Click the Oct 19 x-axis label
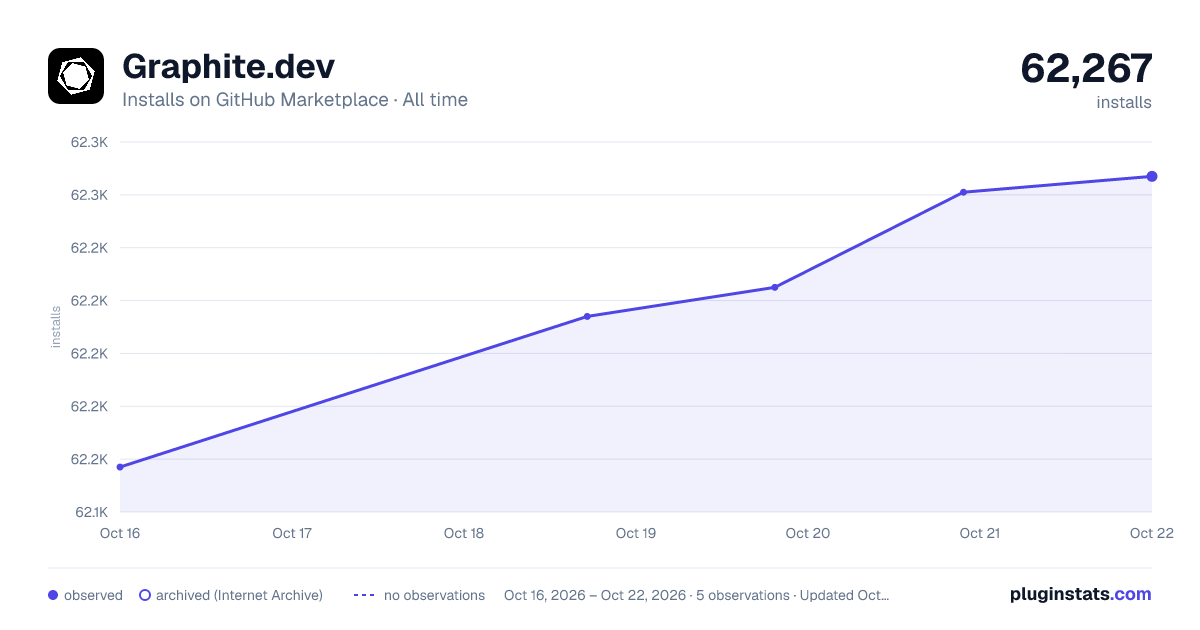This screenshot has height=630, width=1200. (x=636, y=533)
